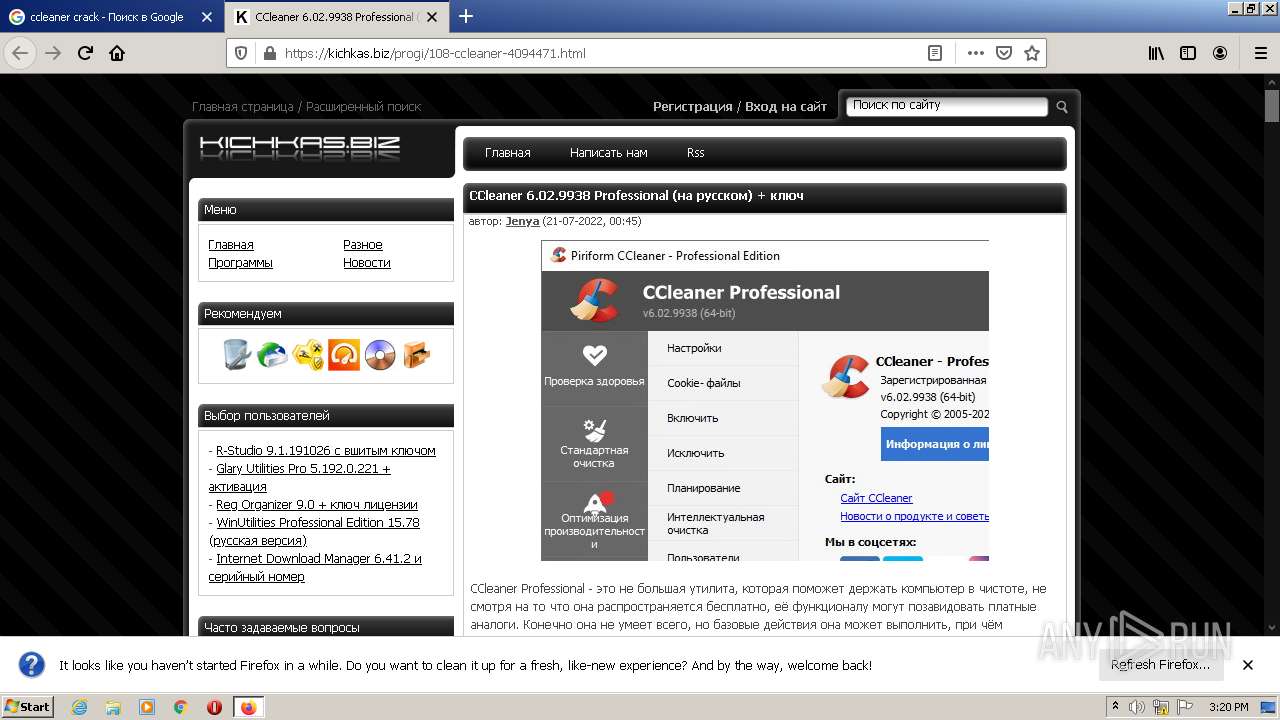This screenshot has width=1280, height=720.
Task: Open a new browser tab
Action: coord(465,16)
